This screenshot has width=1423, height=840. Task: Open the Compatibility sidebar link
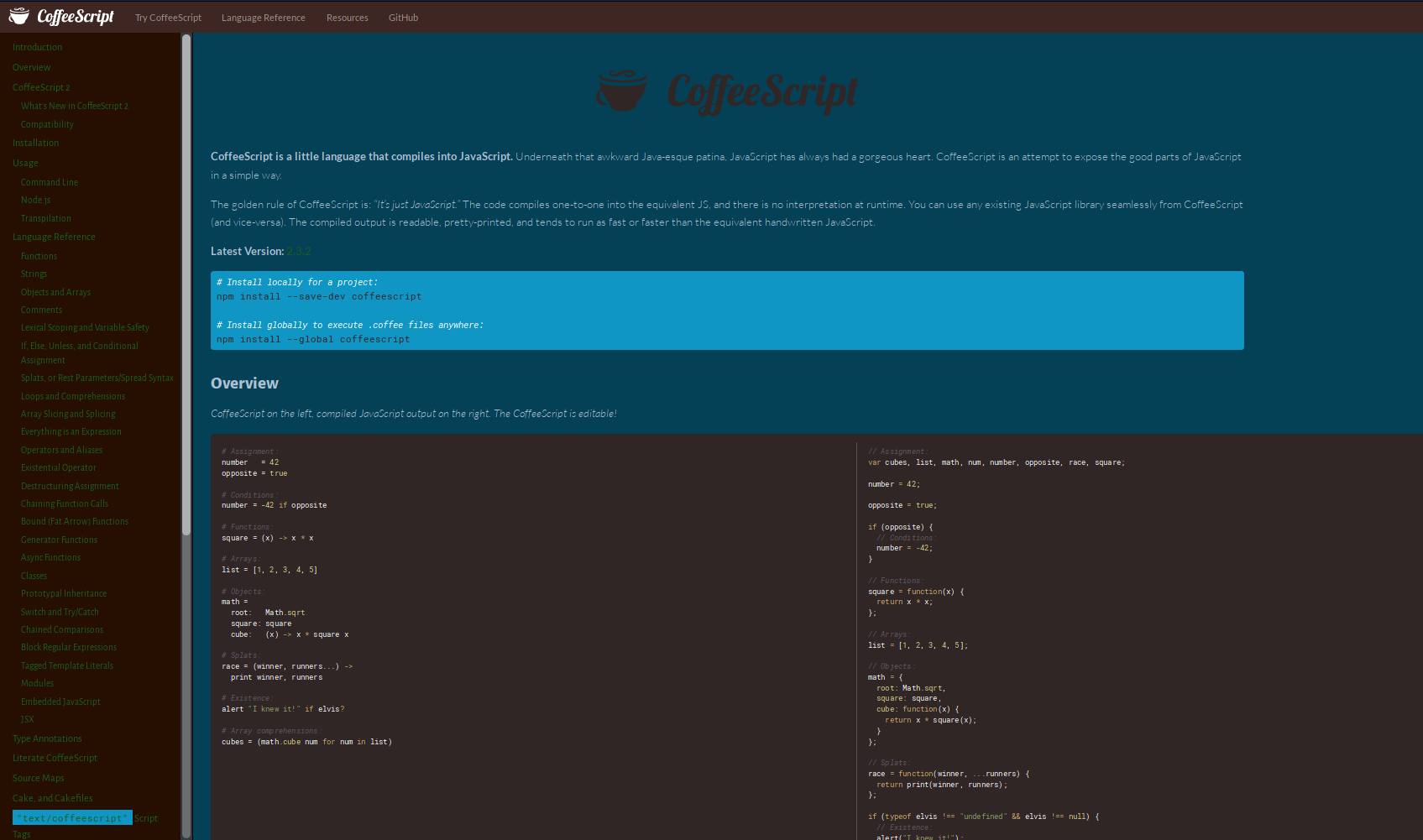pyautogui.click(x=47, y=124)
